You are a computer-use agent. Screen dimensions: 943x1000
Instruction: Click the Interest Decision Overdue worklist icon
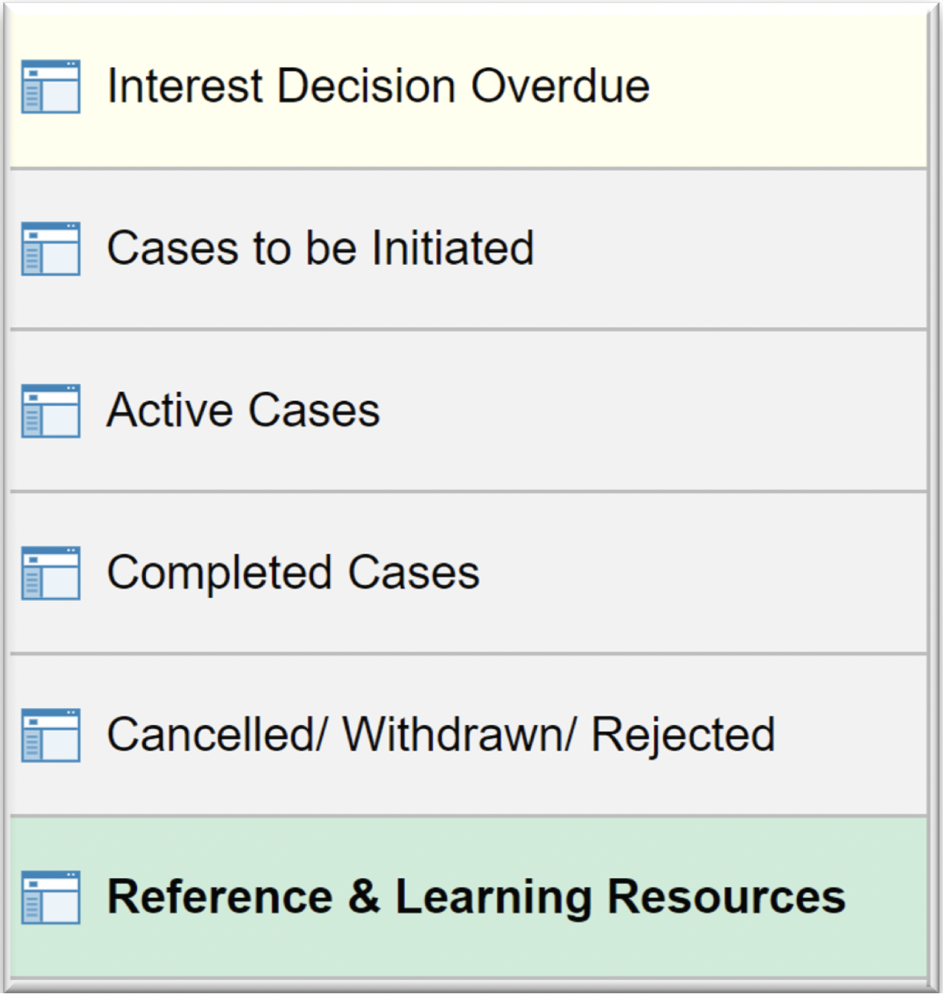click(x=50, y=85)
